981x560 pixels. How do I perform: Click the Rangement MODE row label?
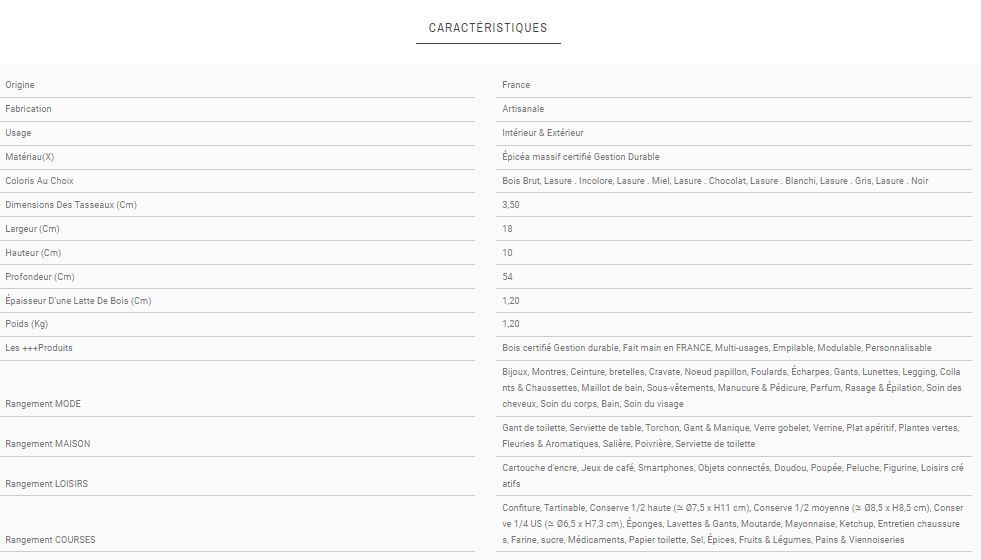[43, 404]
